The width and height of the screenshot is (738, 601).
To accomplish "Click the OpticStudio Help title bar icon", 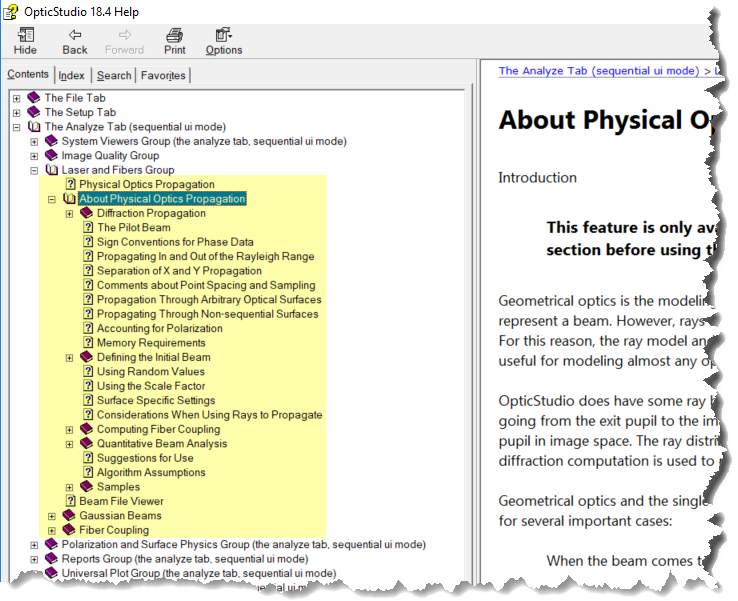I will [10, 11].
